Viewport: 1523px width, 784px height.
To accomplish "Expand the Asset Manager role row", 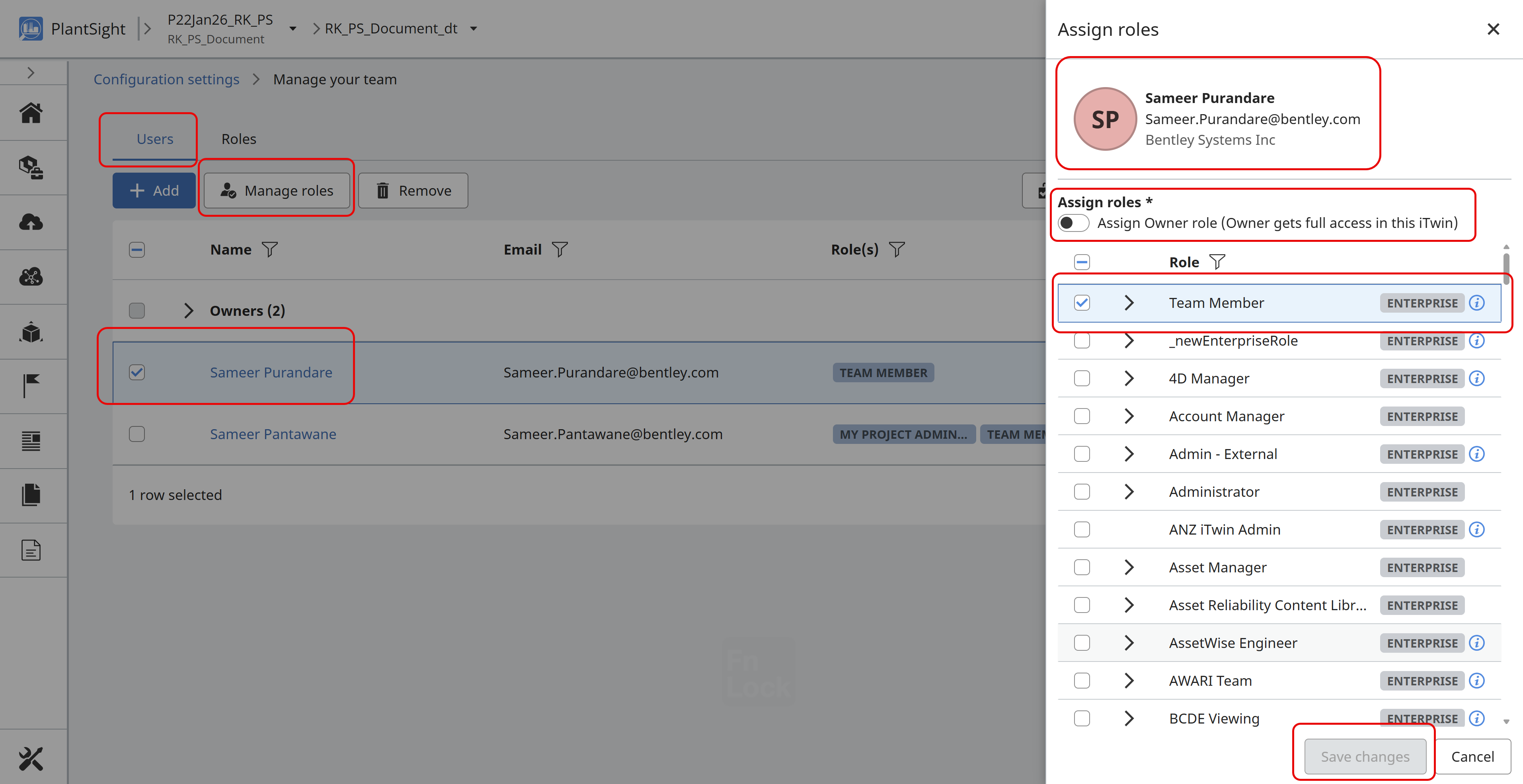I will [x=1129, y=567].
